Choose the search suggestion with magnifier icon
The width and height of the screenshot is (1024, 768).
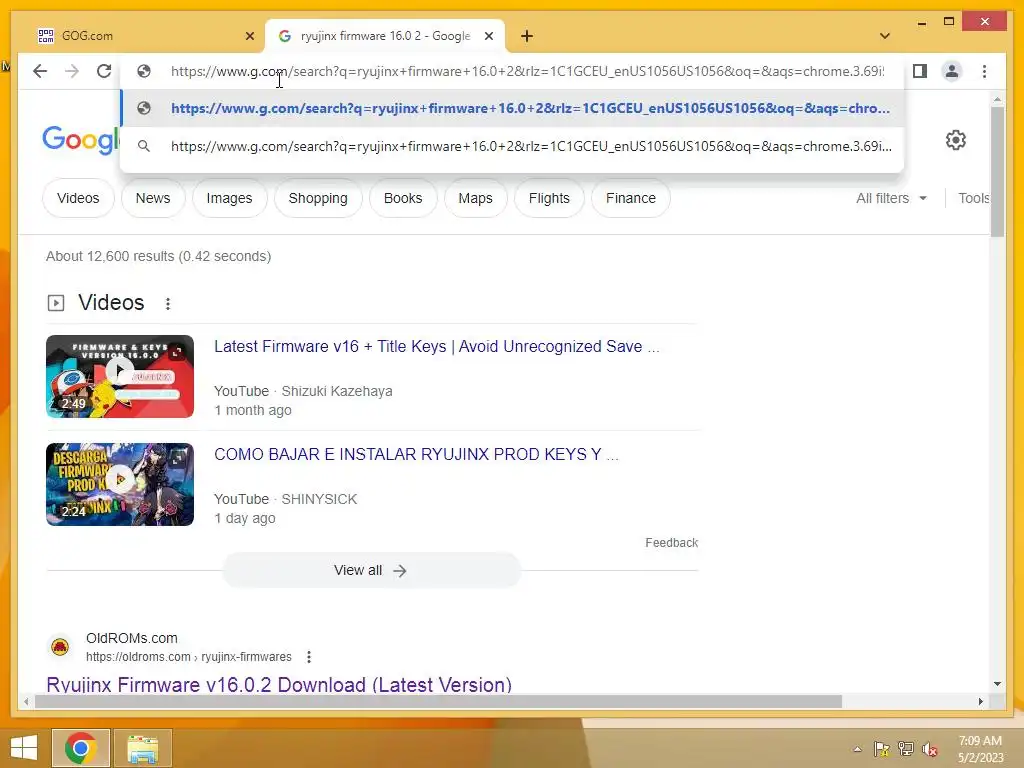pos(513,146)
